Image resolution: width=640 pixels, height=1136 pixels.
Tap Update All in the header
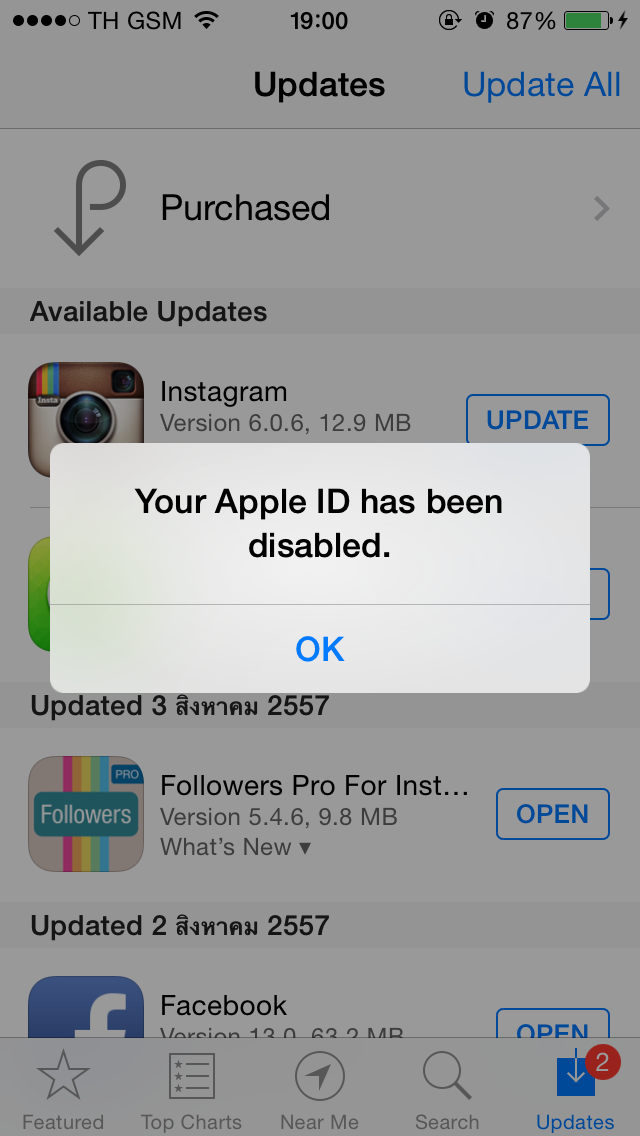[541, 85]
